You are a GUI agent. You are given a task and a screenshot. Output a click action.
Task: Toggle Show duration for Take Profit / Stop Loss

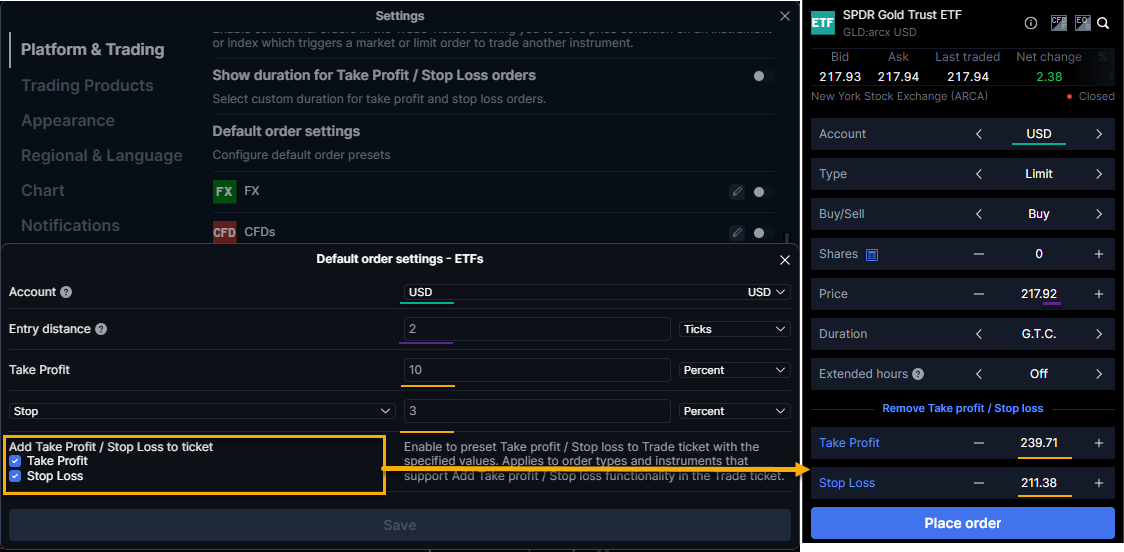coord(763,76)
